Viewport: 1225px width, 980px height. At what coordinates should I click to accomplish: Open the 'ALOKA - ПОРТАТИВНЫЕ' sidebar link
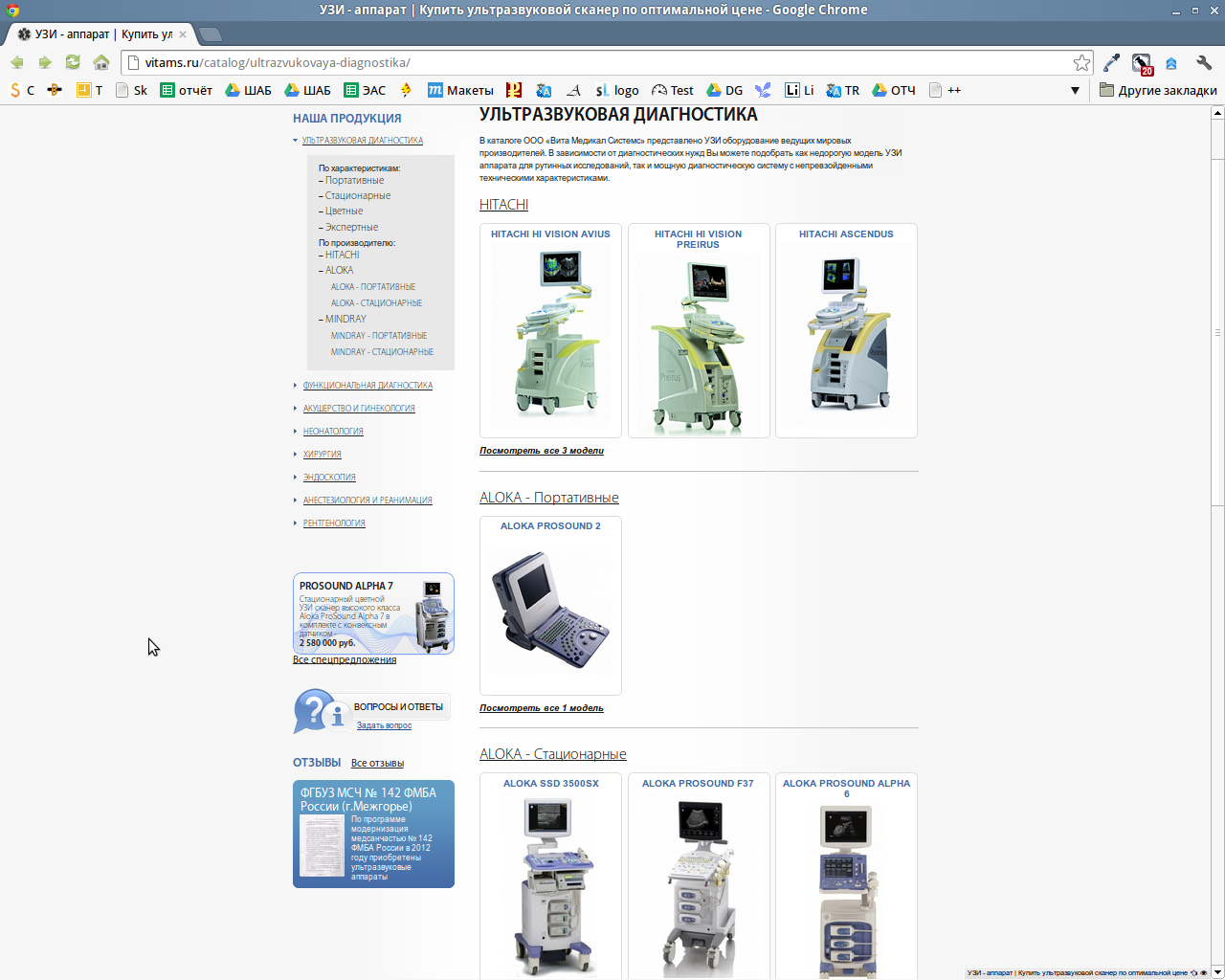point(373,287)
